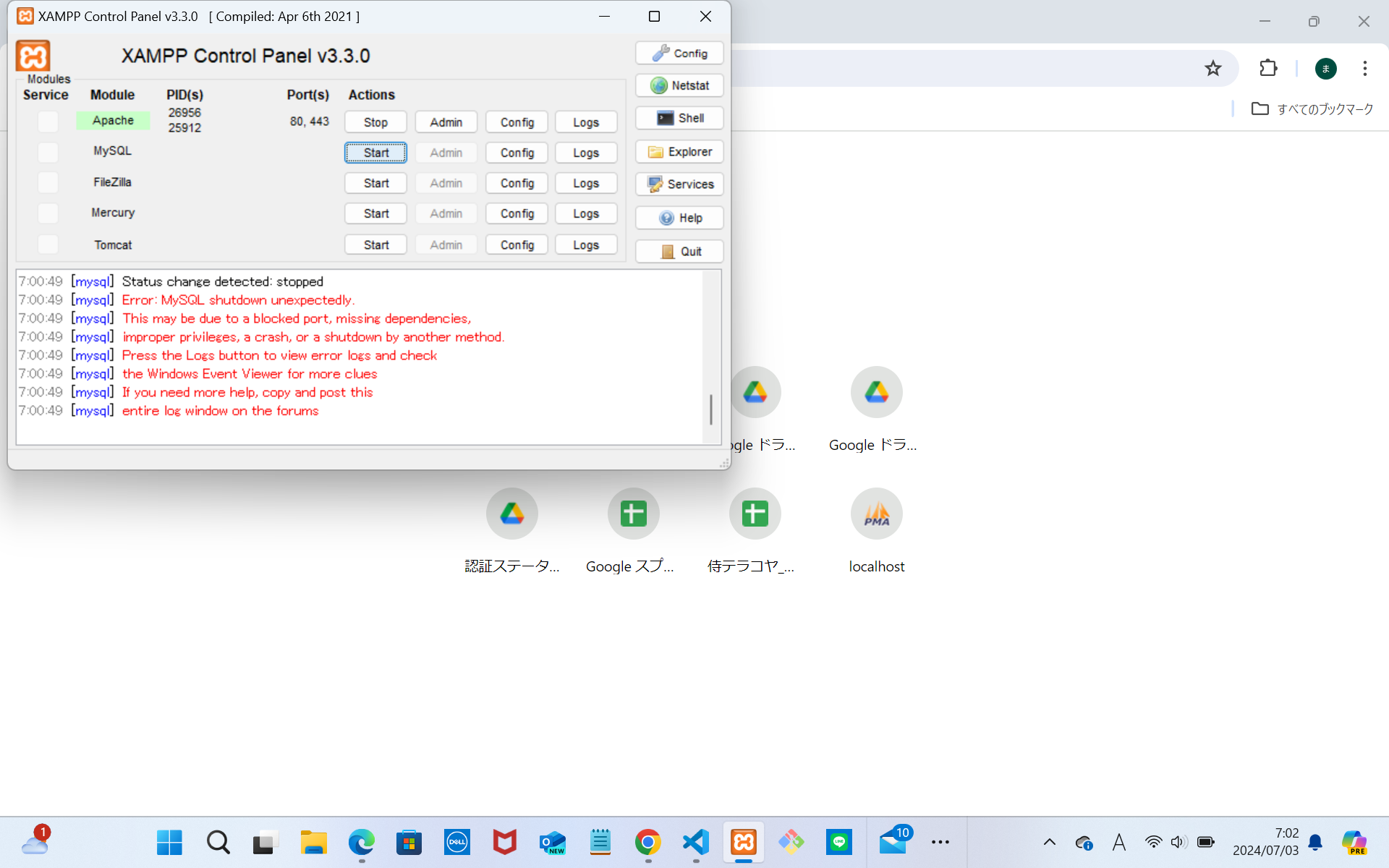Open the Tomcat Config menu

[x=517, y=245]
